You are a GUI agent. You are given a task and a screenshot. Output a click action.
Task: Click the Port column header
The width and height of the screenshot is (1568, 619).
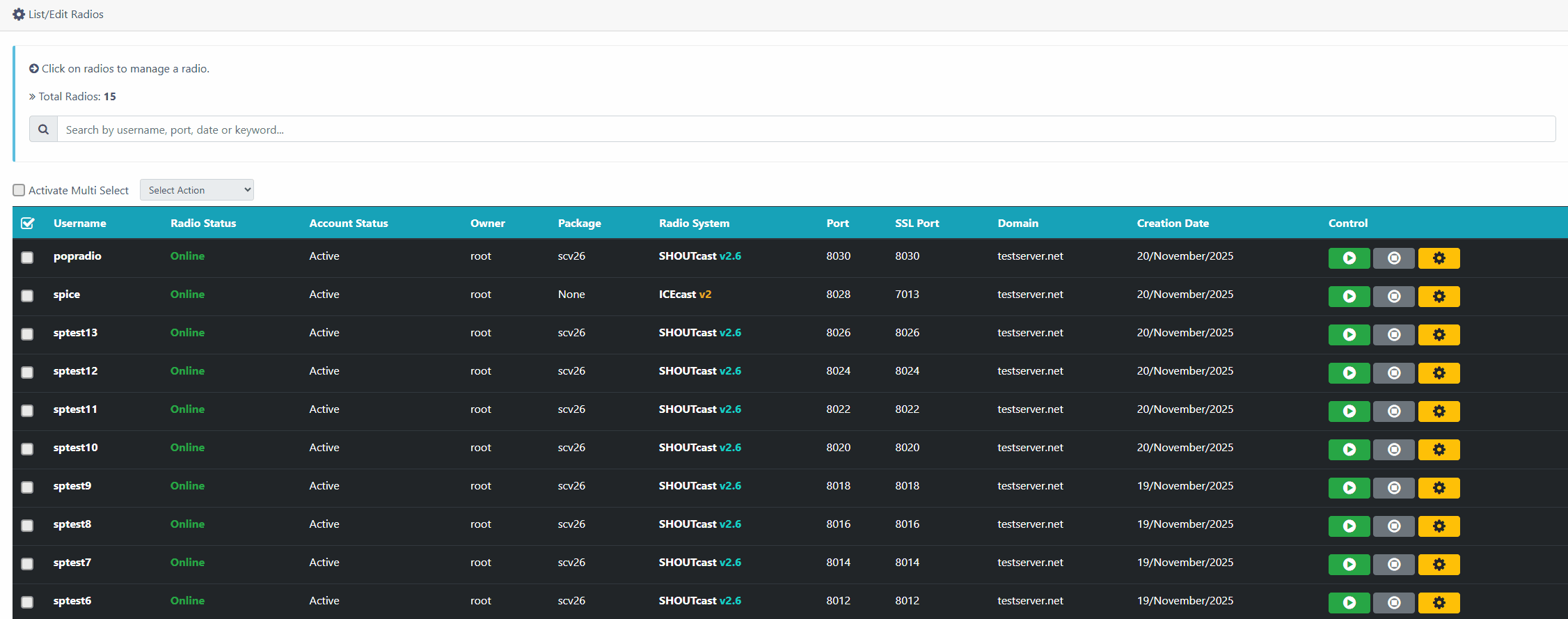tap(838, 224)
